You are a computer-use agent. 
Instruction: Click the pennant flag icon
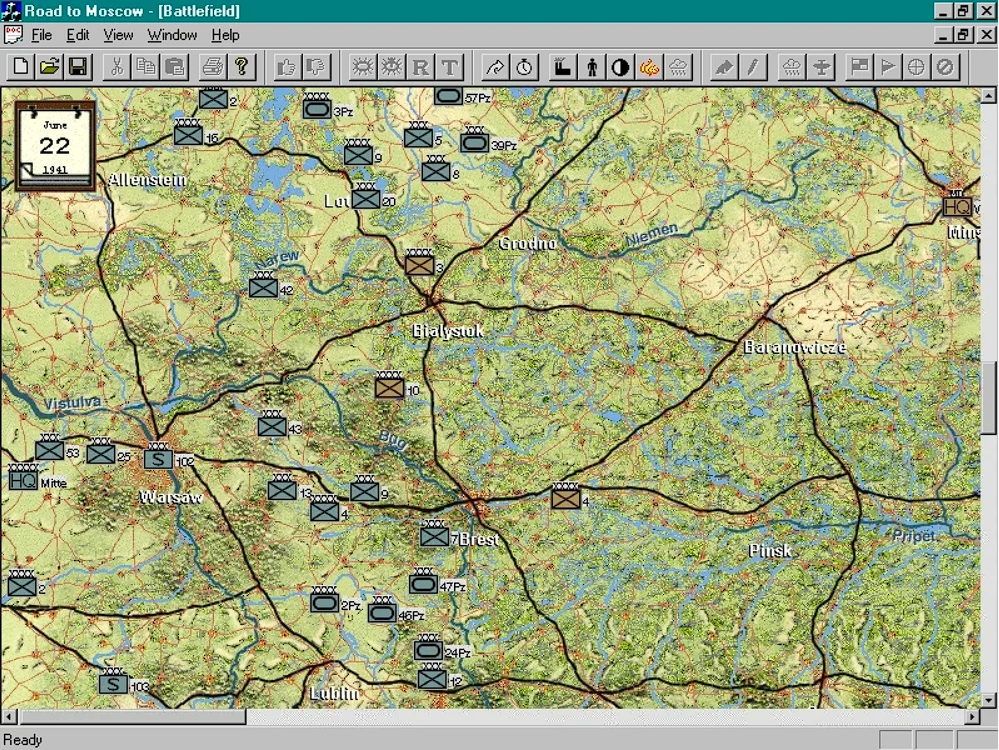click(x=888, y=67)
